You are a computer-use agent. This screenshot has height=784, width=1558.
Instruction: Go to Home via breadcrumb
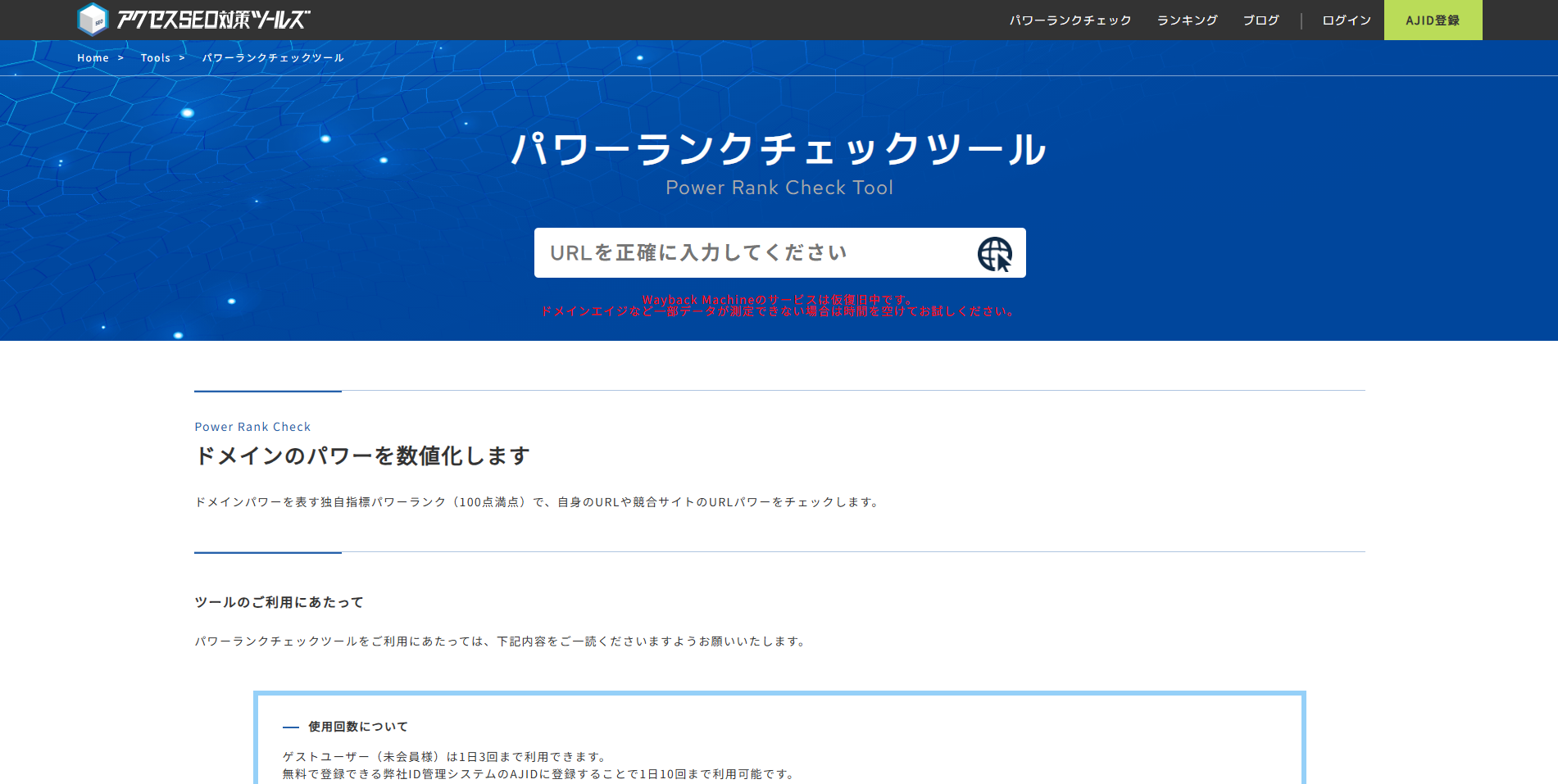[93, 58]
